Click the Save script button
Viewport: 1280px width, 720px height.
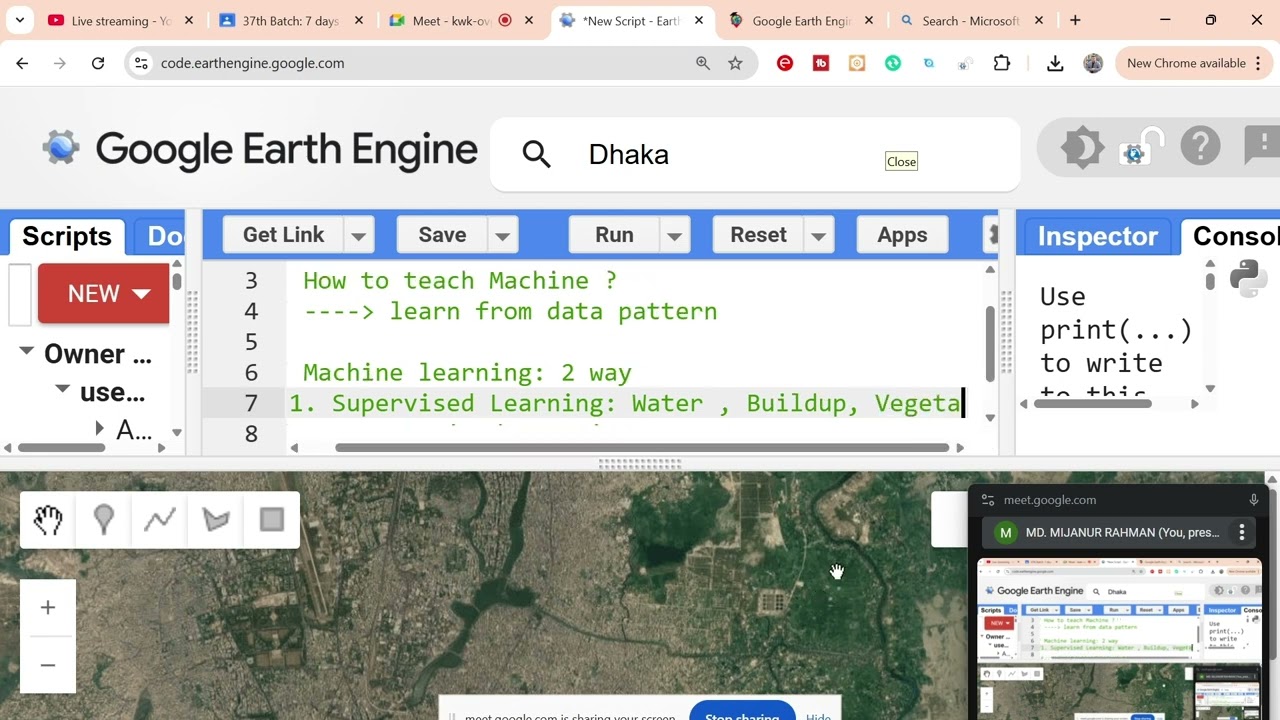point(442,235)
